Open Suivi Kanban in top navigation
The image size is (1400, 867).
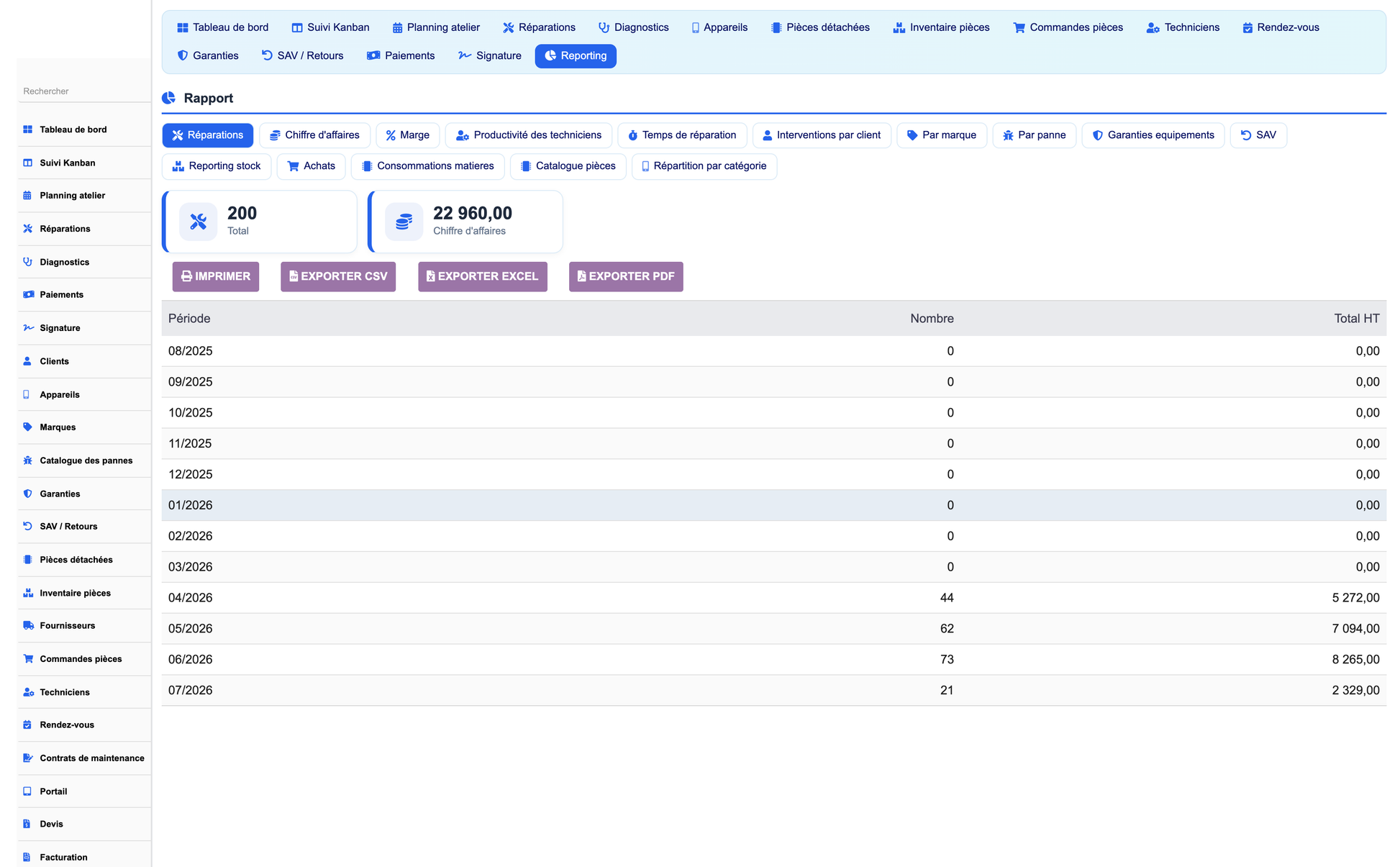point(330,27)
